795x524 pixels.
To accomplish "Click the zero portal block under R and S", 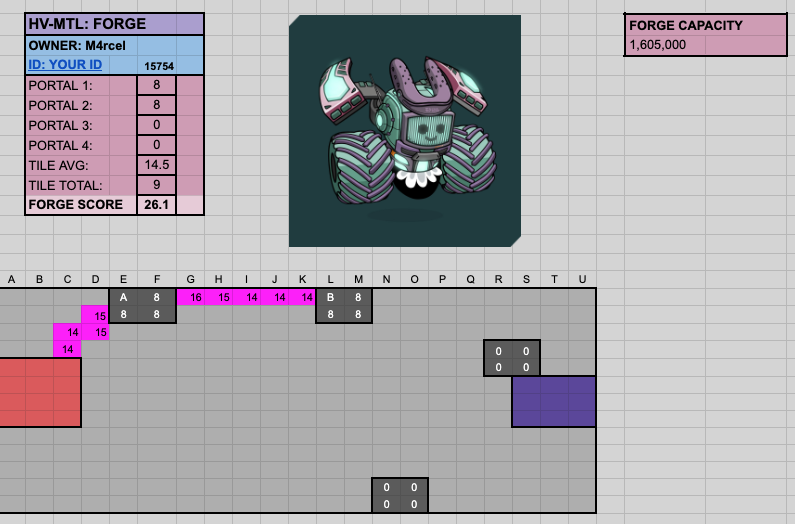I will (512, 358).
